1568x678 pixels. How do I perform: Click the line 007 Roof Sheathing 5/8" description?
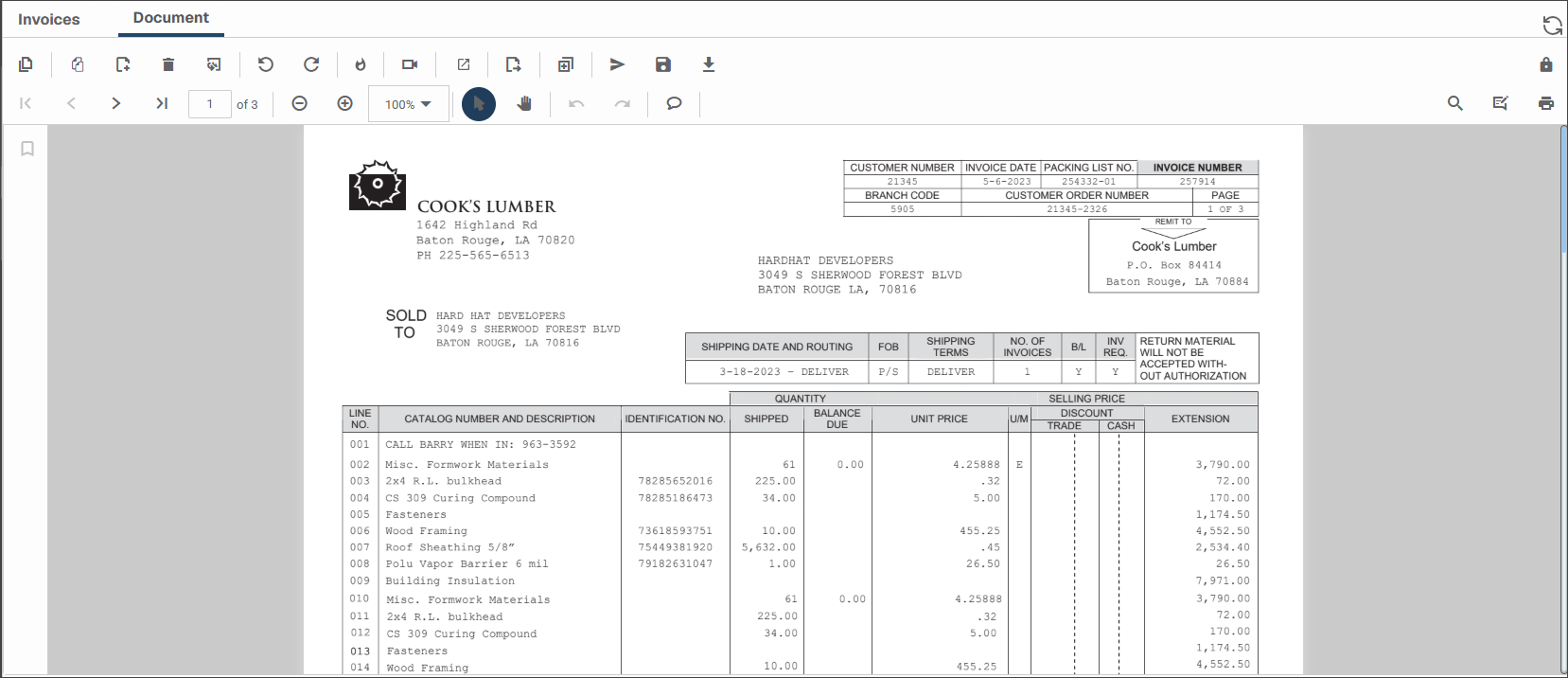[x=450, y=547]
